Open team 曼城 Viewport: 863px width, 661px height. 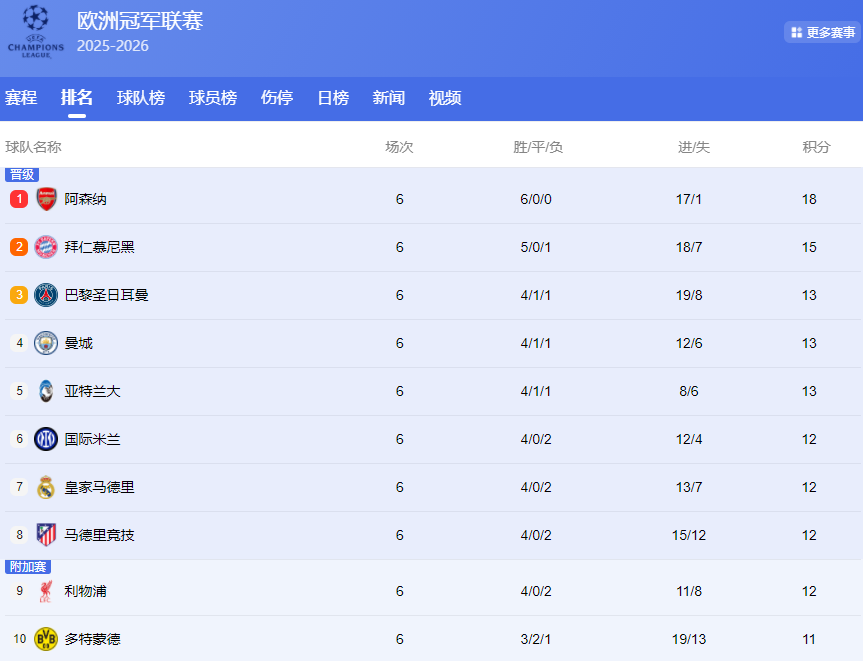coord(79,343)
